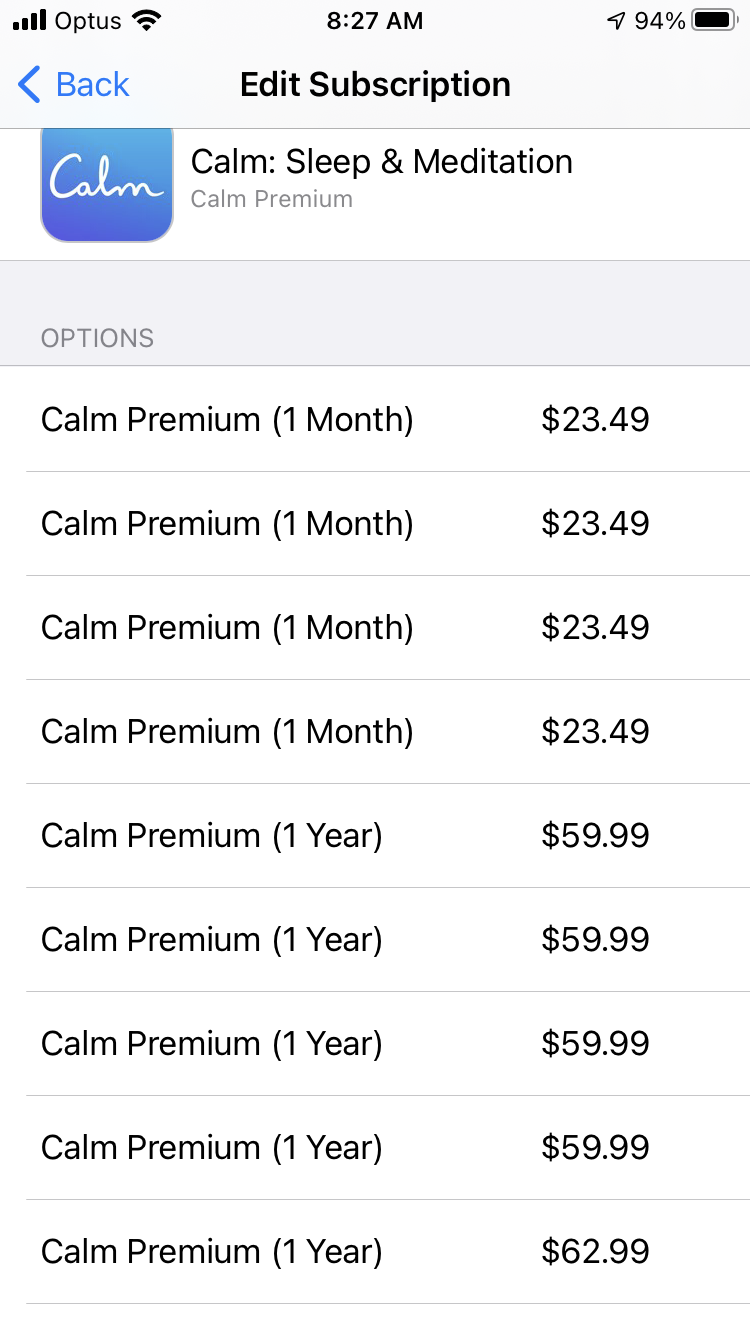Viewport: 750px width, 1334px height.
Task: Tap the battery icon in status bar
Action: [x=714, y=21]
